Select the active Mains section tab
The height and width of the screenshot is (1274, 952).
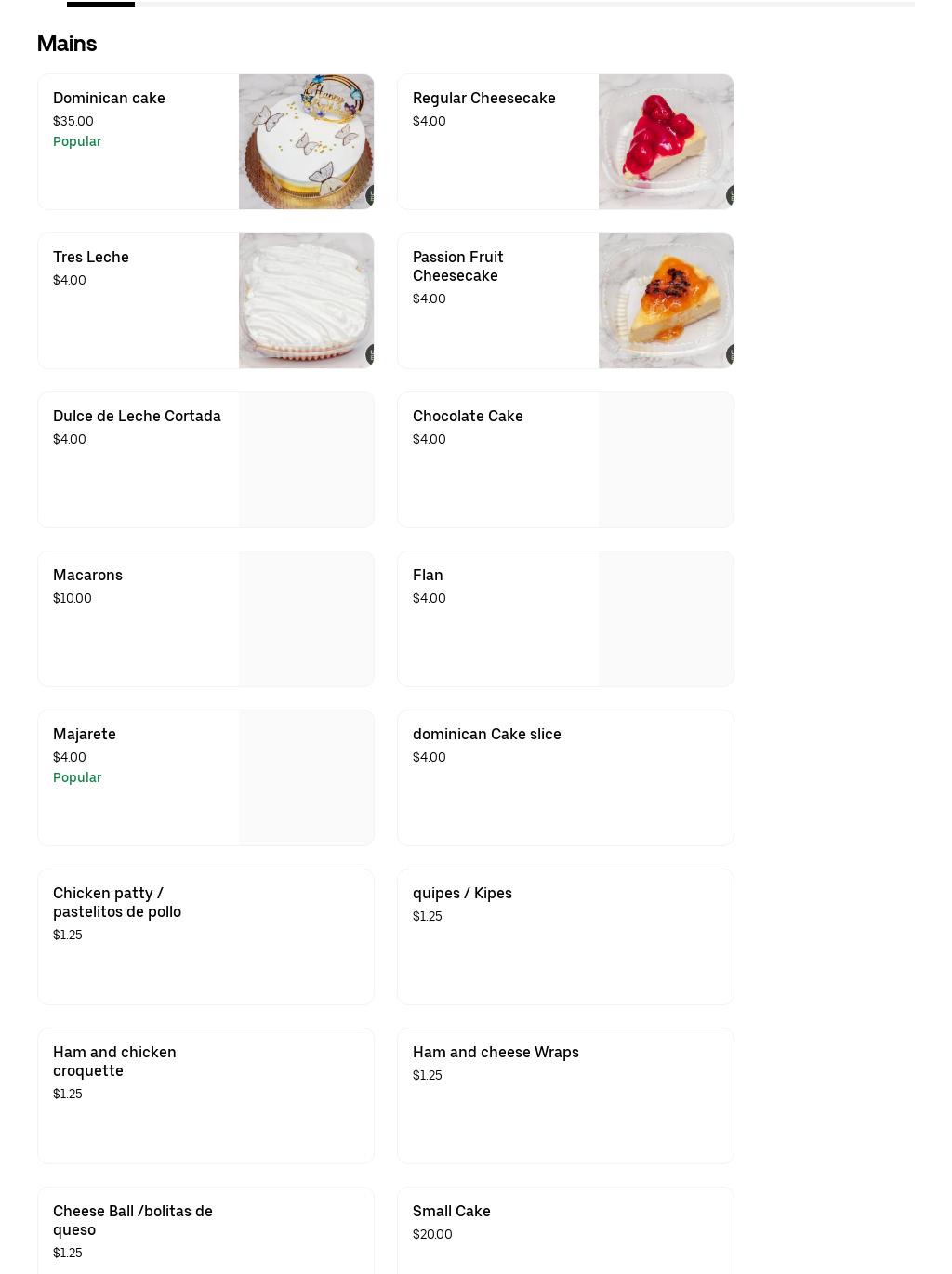click(100, 2)
